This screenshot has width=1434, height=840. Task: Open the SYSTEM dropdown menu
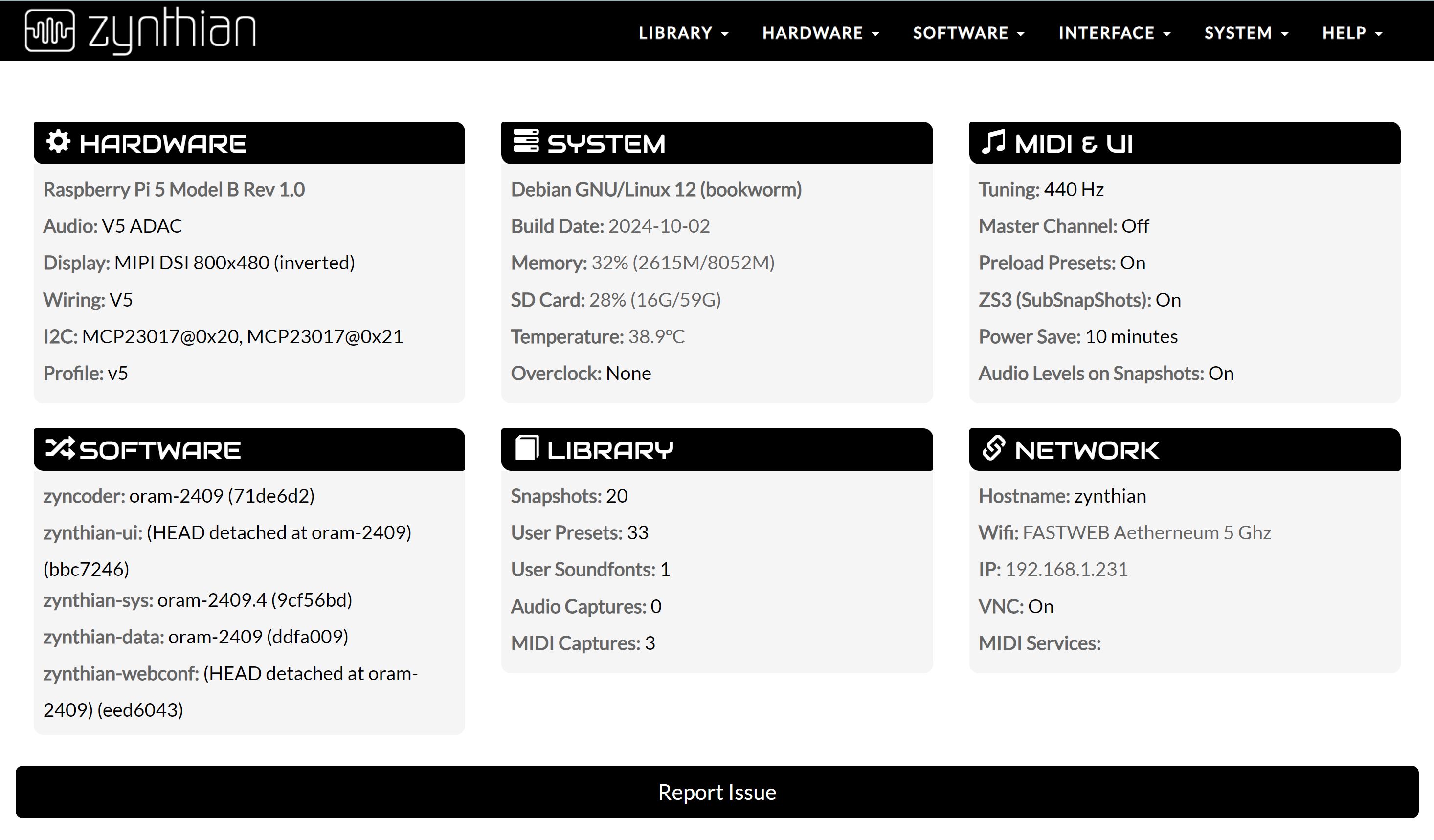click(1246, 33)
